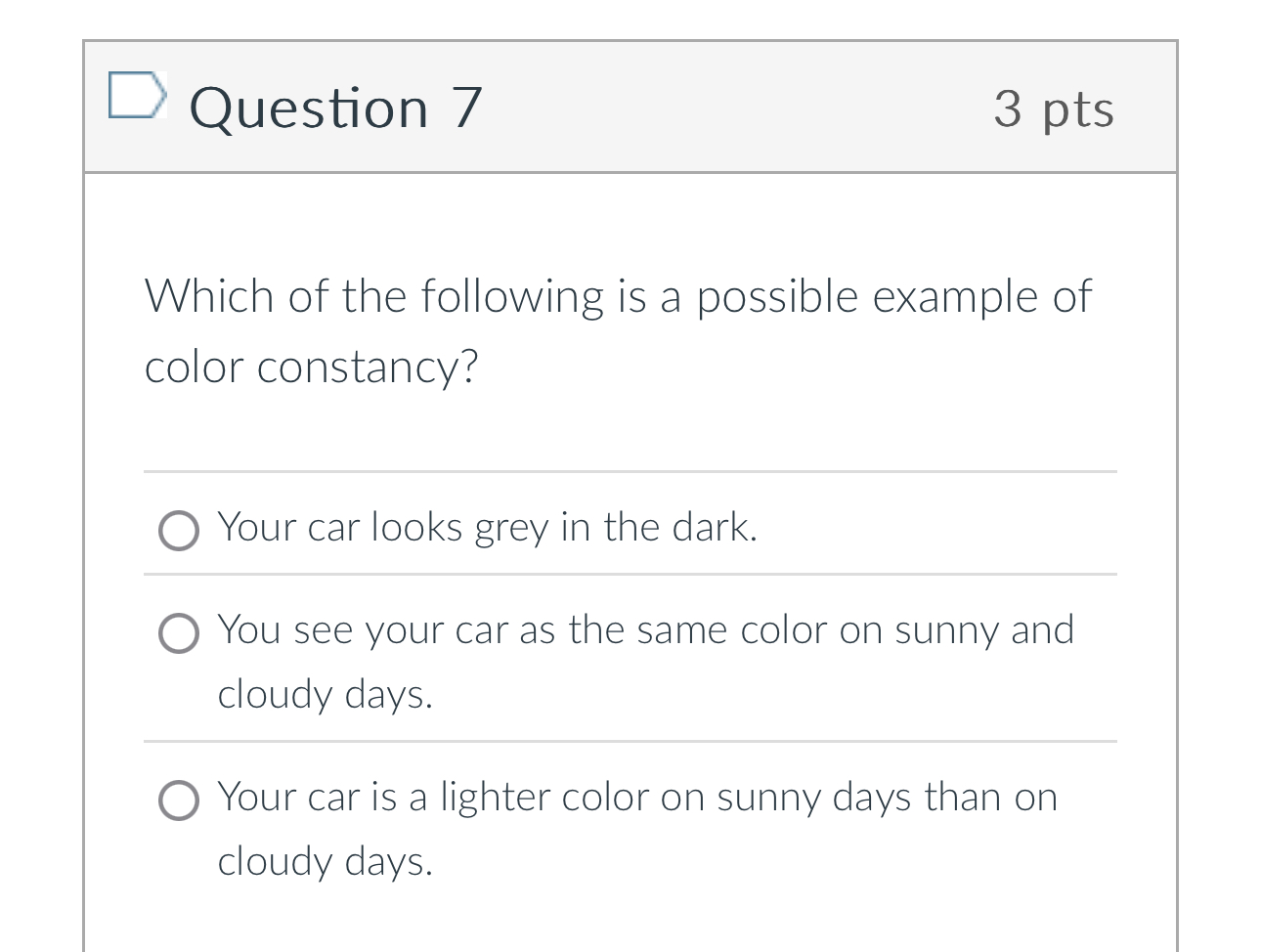1261x952 pixels.
Task: Select 'Your car looks grey in the dark'
Action: 486,528
